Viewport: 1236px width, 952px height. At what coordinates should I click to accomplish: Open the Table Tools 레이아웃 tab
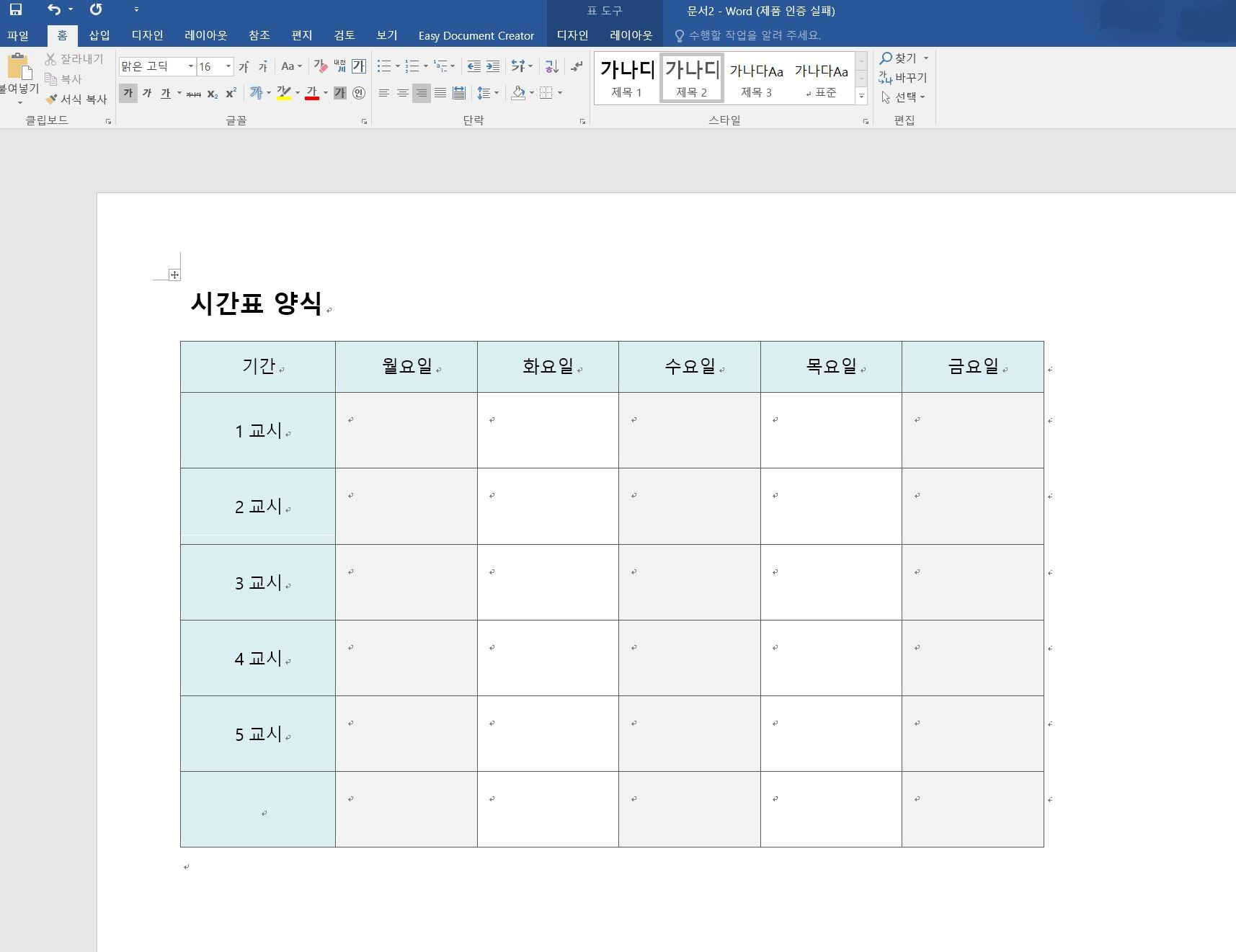(x=631, y=35)
